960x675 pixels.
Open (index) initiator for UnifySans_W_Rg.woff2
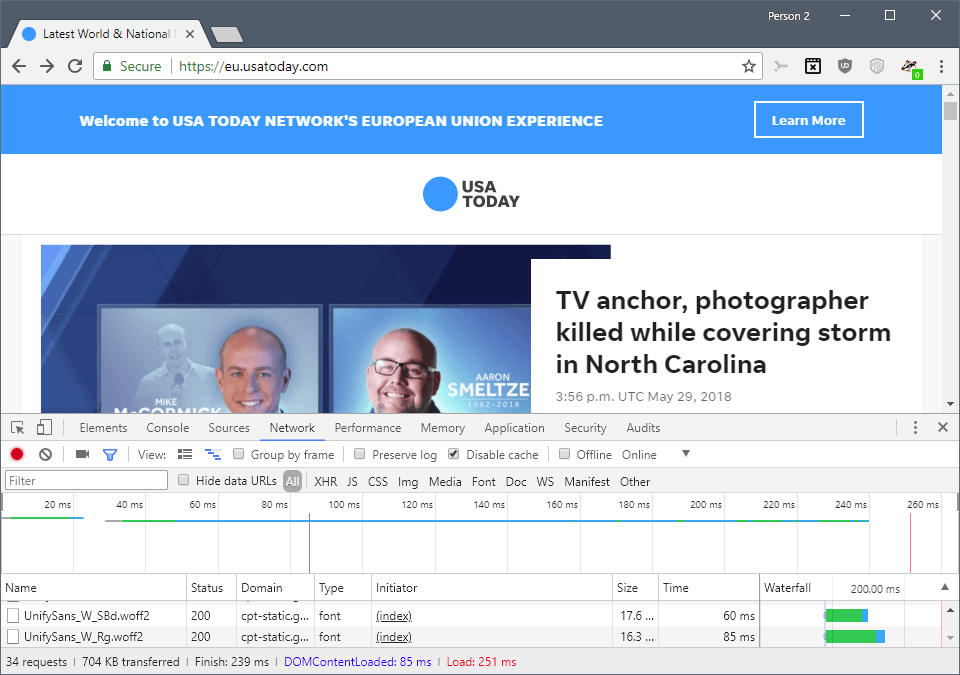pyautogui.click(x=394, y=637)
